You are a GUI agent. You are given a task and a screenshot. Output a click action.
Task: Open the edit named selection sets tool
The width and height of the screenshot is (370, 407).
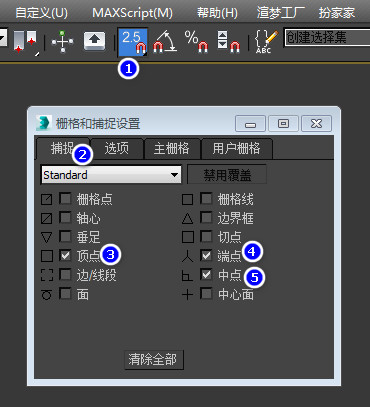[x=266, y=42]
